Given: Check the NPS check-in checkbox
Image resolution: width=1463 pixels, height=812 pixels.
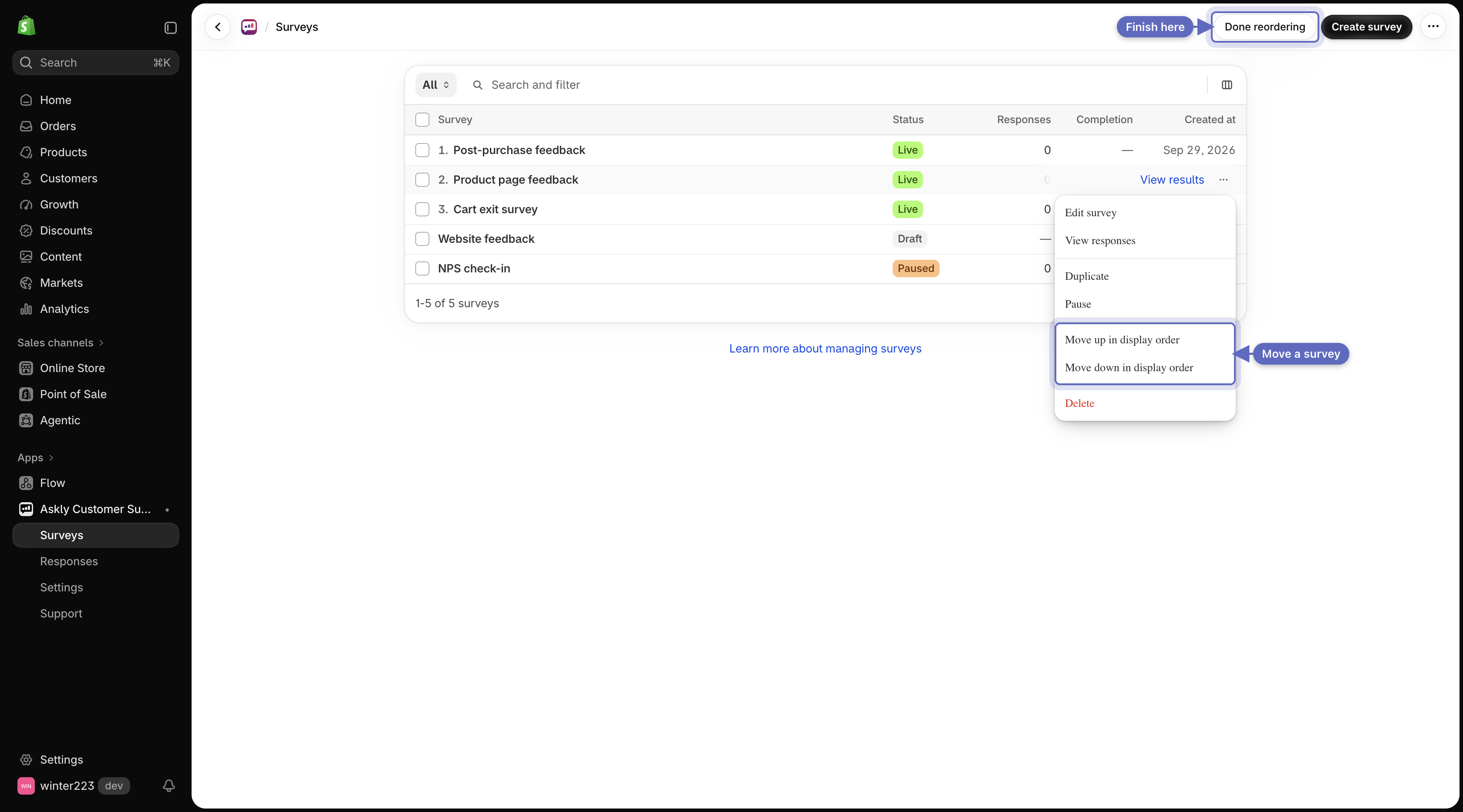Looking at the screenshot, I should 422,268.
